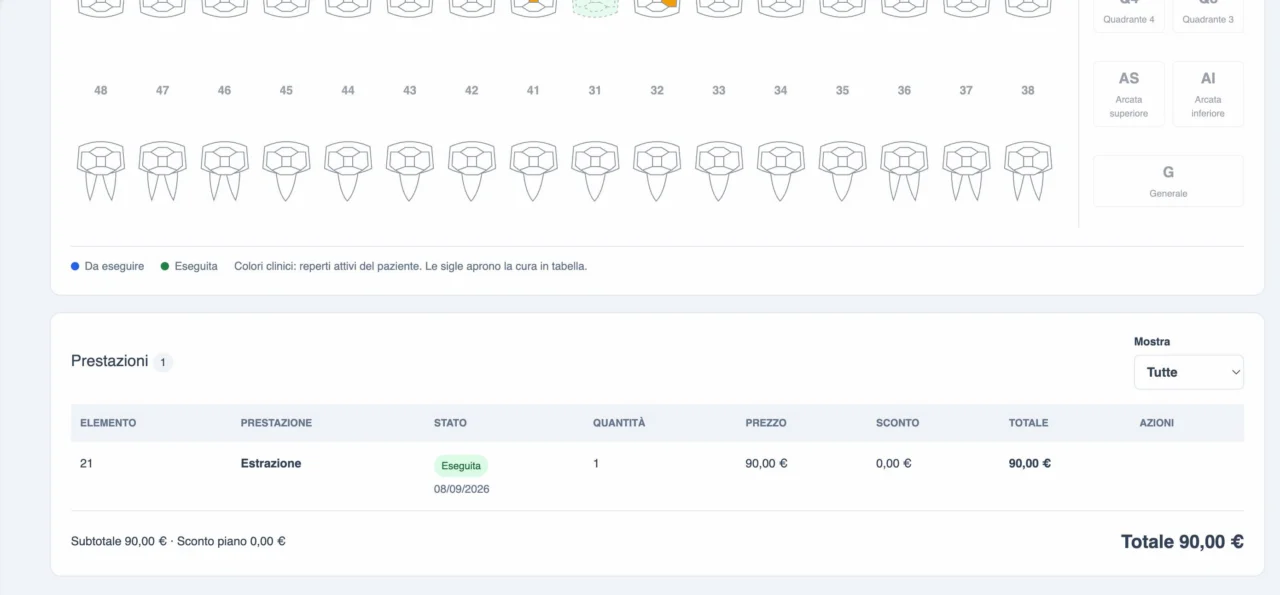
Task: Click the Prestazioni section heading
Action: 109,361
